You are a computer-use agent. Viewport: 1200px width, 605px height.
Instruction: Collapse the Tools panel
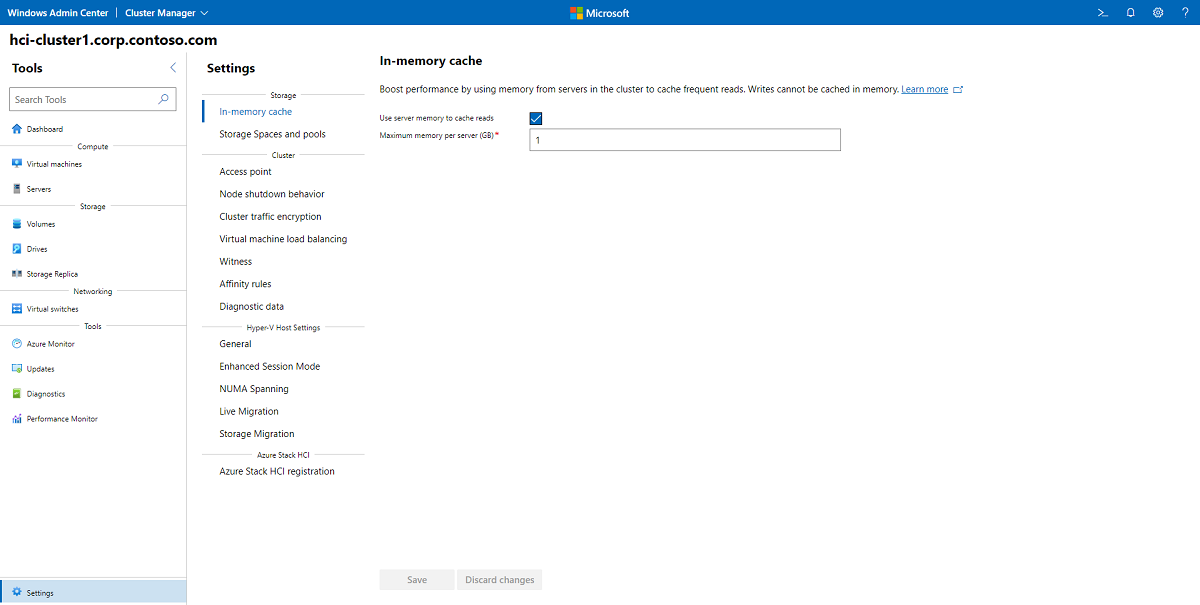tap(172, 68)
